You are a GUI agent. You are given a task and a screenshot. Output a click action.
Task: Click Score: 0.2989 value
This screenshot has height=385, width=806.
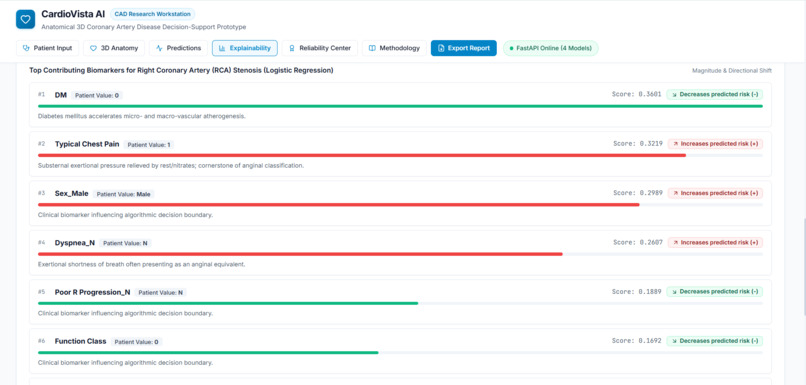pyautogui.click(x=638, y=193)
